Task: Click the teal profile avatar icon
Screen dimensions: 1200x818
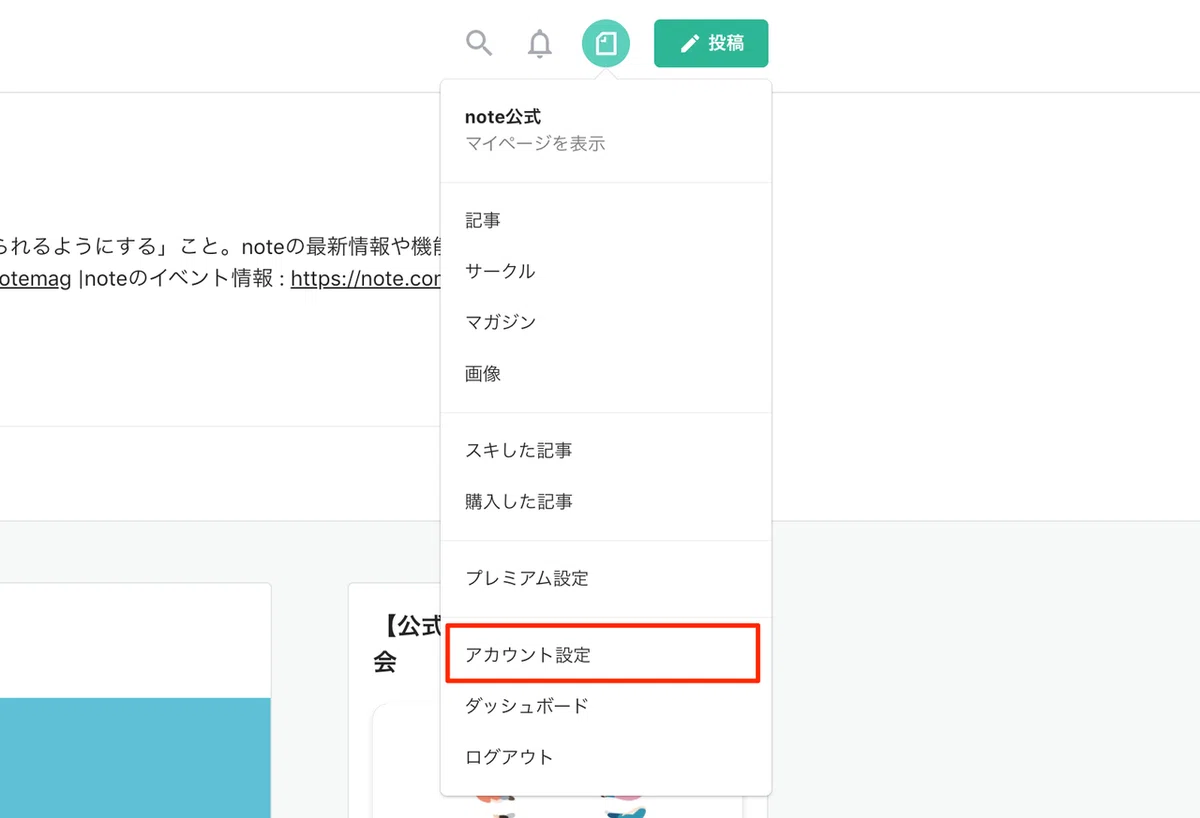Action: click(x=606, y=44)
